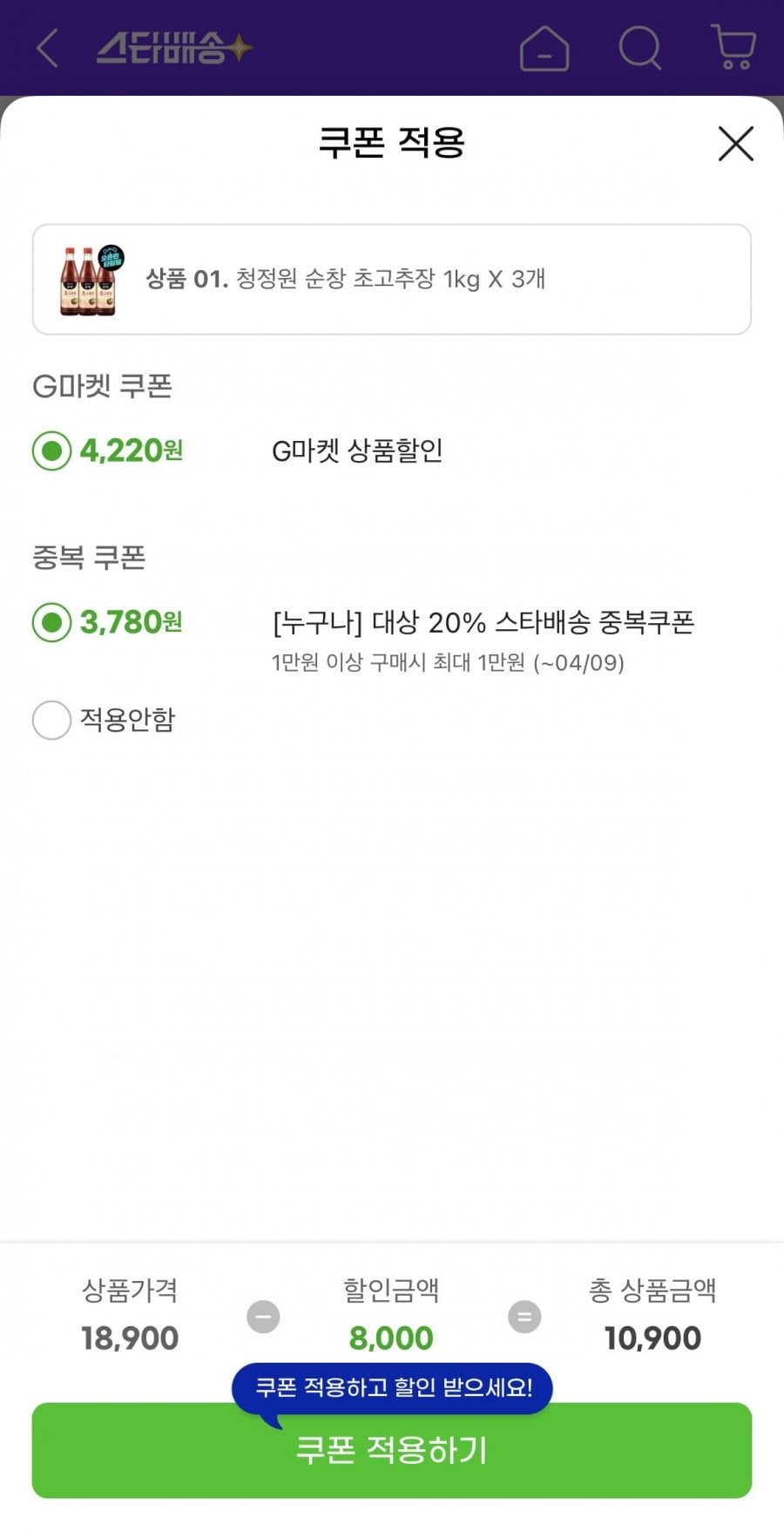Tap the minus icon beside 상품가격

point(263,1317)
